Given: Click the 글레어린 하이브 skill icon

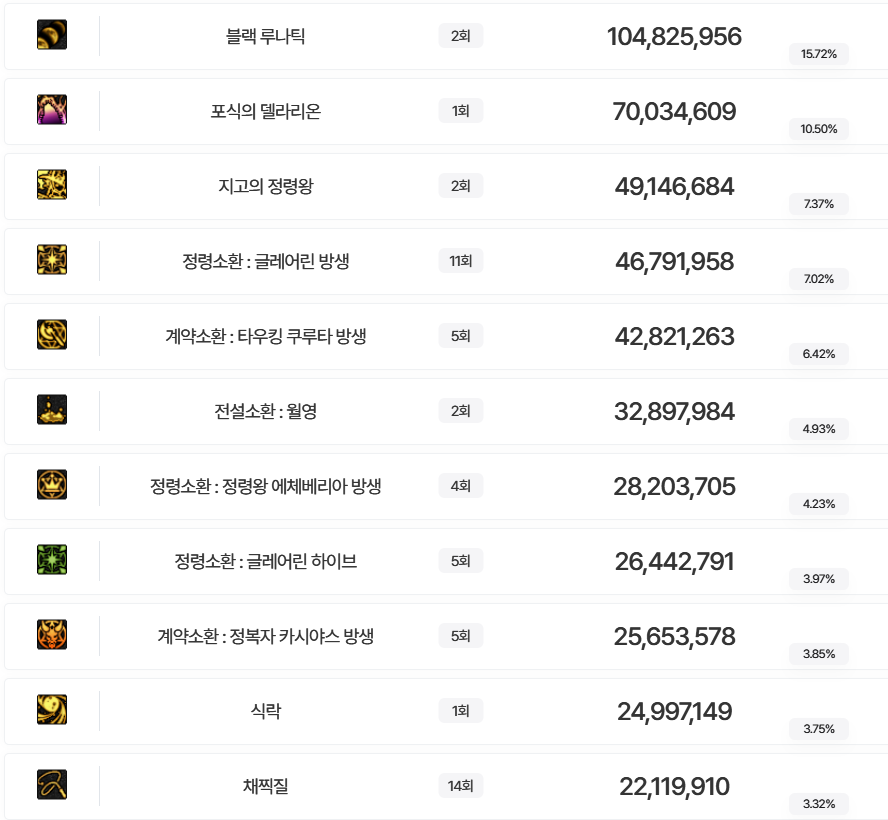Looking at the screenshot, I should tap(52, 560).
